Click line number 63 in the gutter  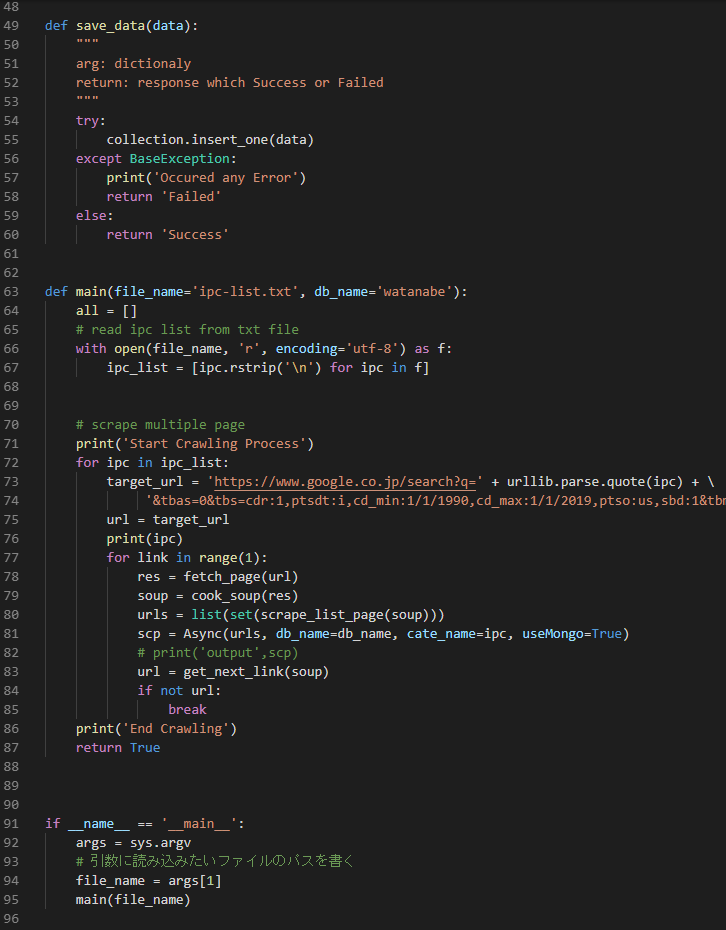[11, 291]
